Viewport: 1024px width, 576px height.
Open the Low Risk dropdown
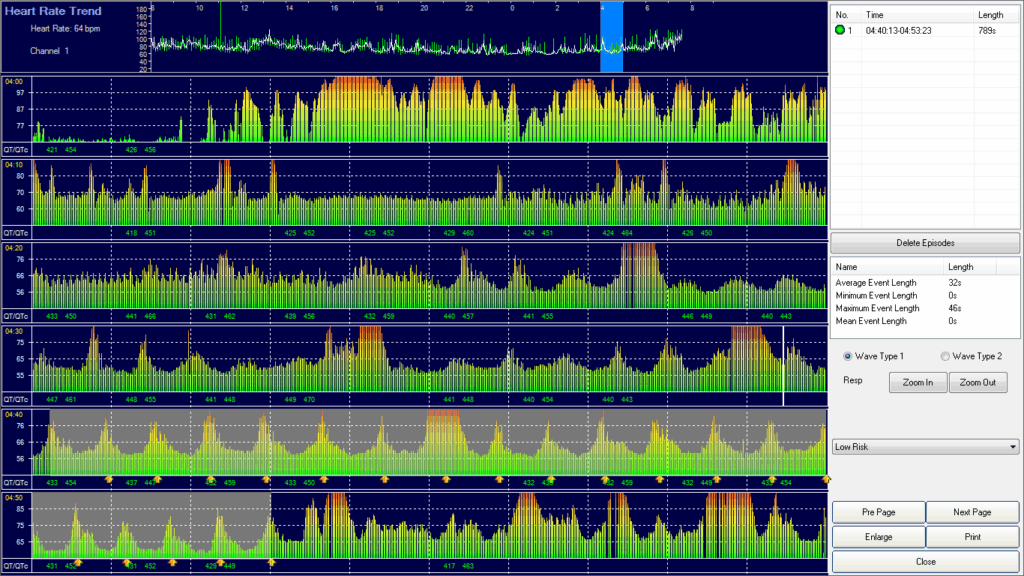[925, 447]
